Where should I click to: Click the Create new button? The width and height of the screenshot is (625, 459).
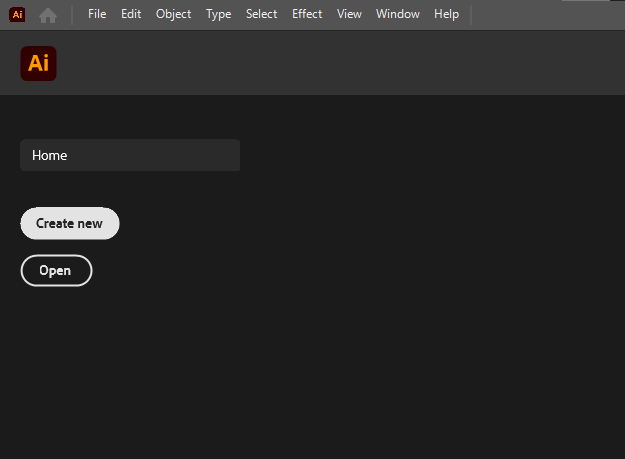tap(70, 223)
